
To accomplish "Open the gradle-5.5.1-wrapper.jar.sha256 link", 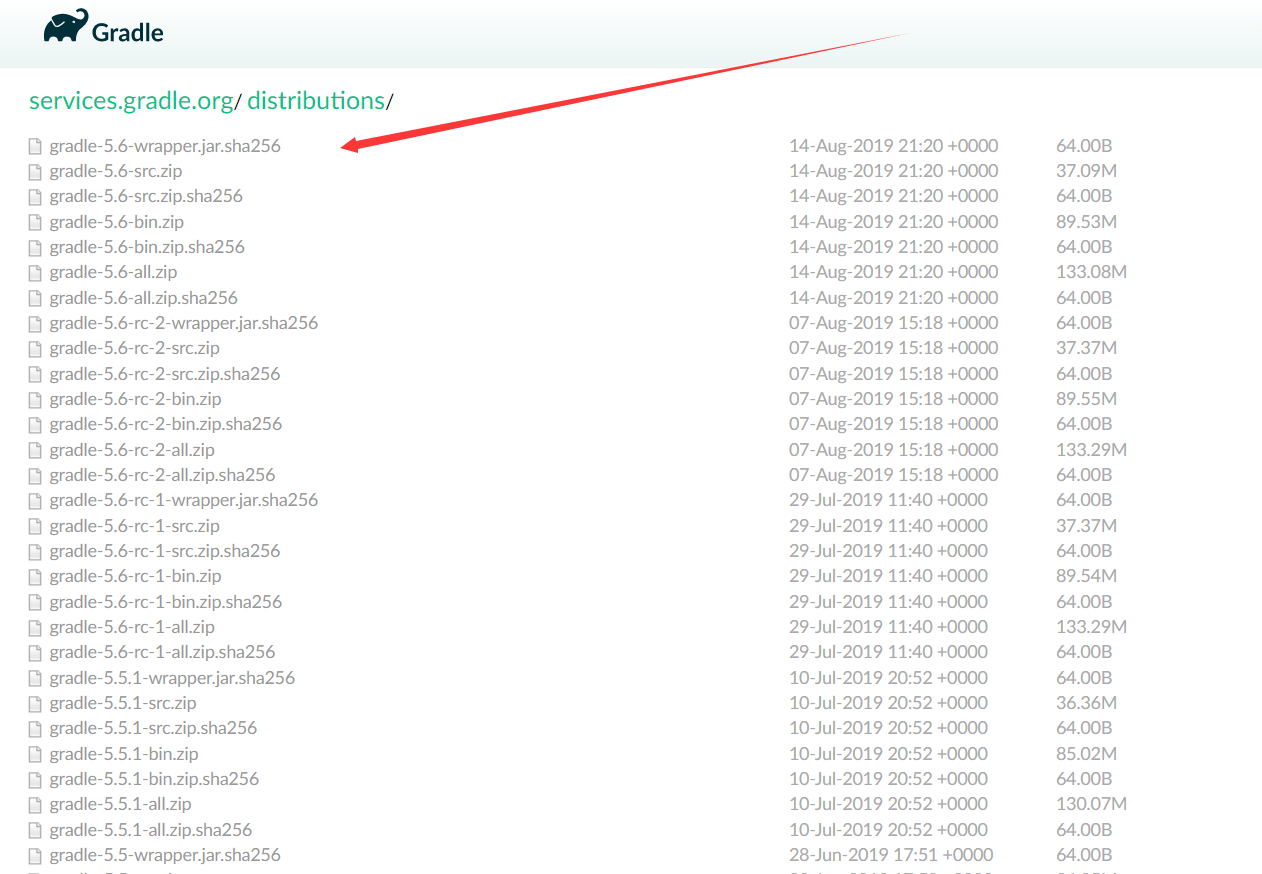I will pos(172,678).
